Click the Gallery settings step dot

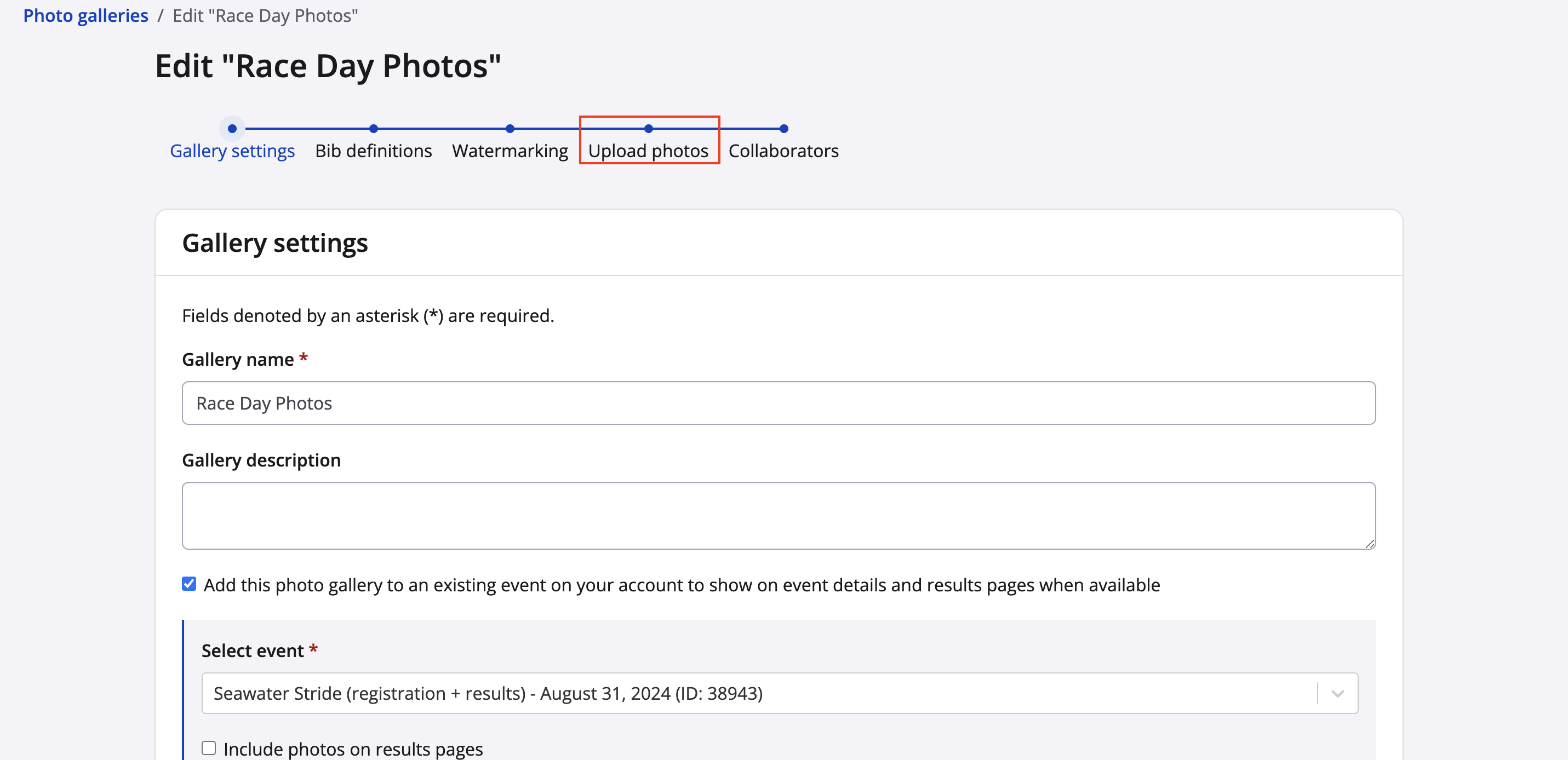tap(232, 128)
